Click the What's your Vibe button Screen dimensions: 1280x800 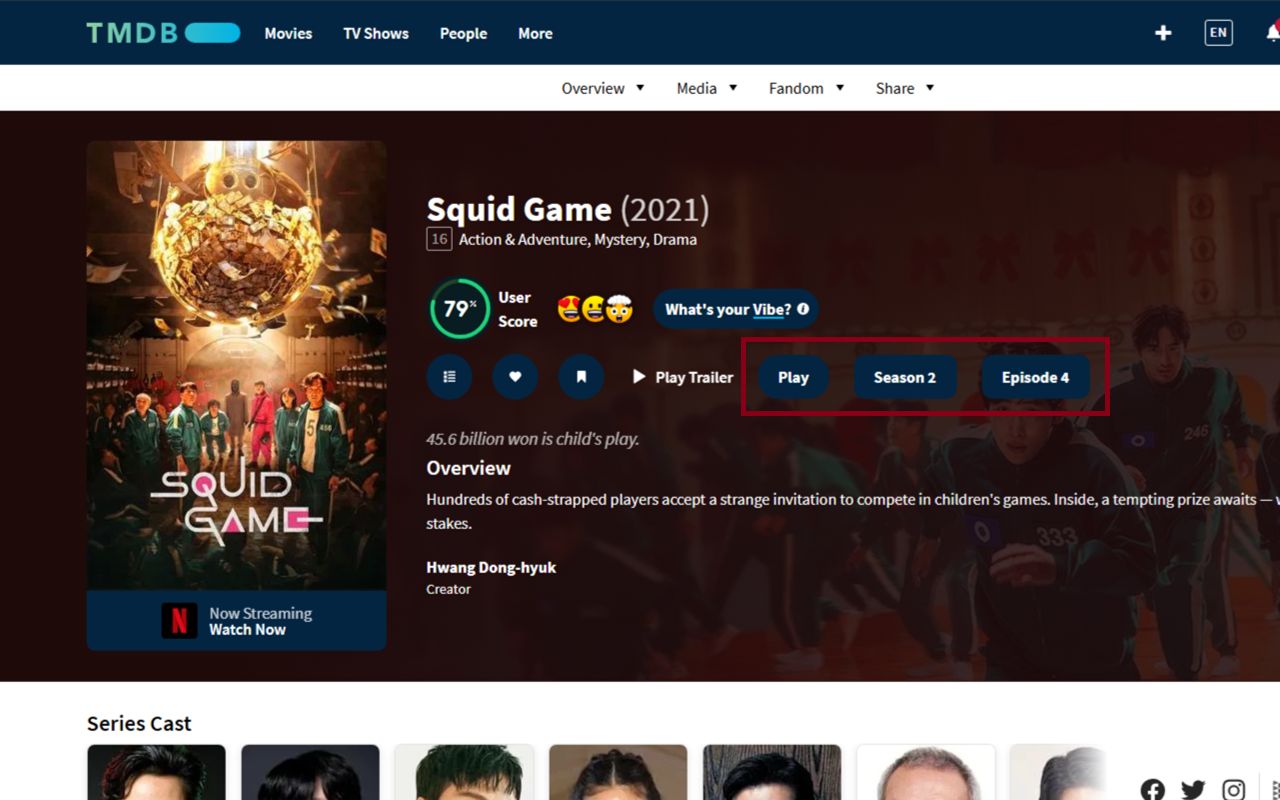[x=736, y=309]
